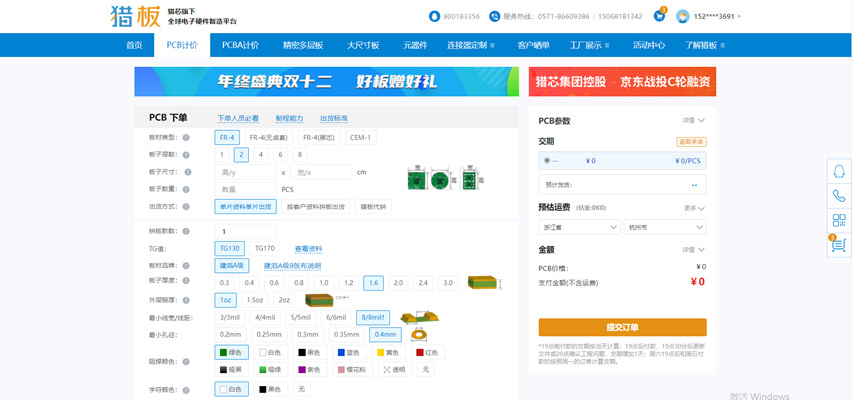852x400 pixels.
Task: Go to PCBA计价 tab
Action: tap(240, 45)
